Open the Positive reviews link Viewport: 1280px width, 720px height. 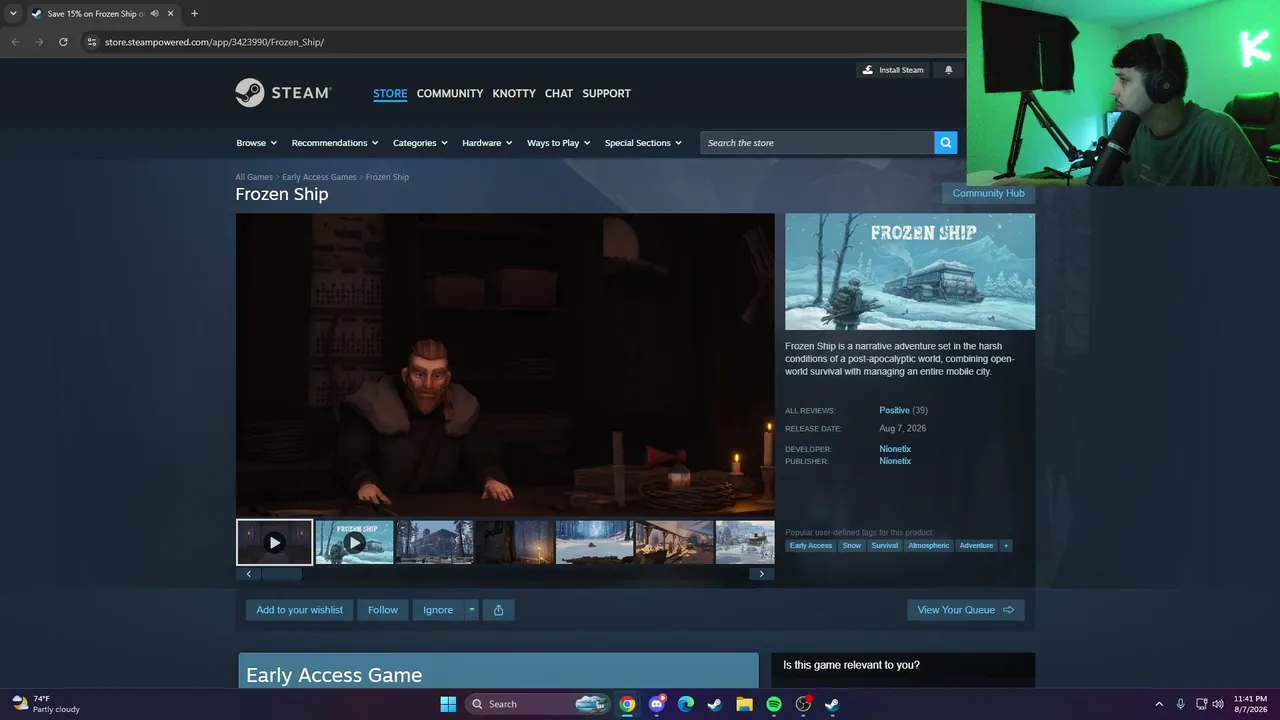coord(894,410)
